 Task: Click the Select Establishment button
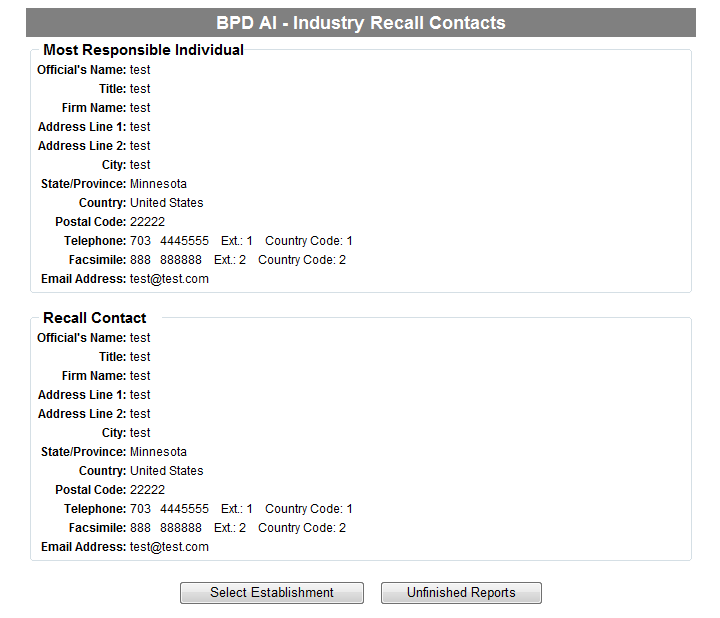coord(271,593)
